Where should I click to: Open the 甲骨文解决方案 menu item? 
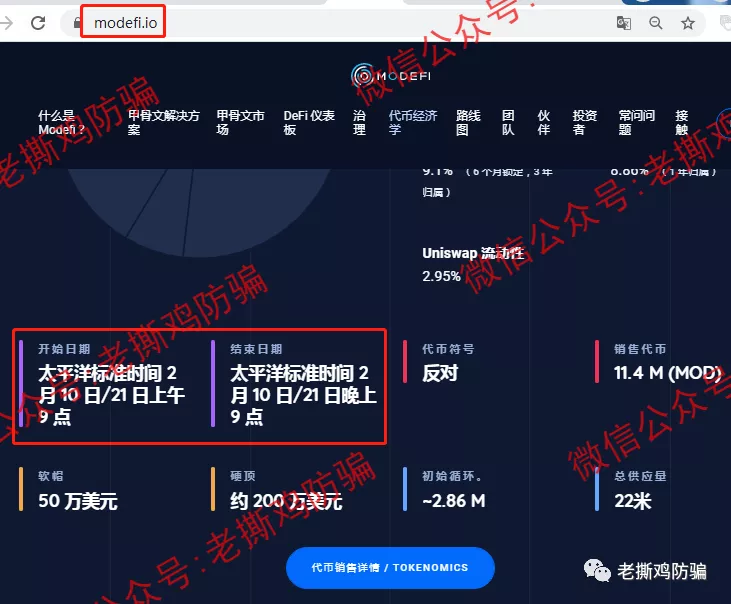point(164,122)
